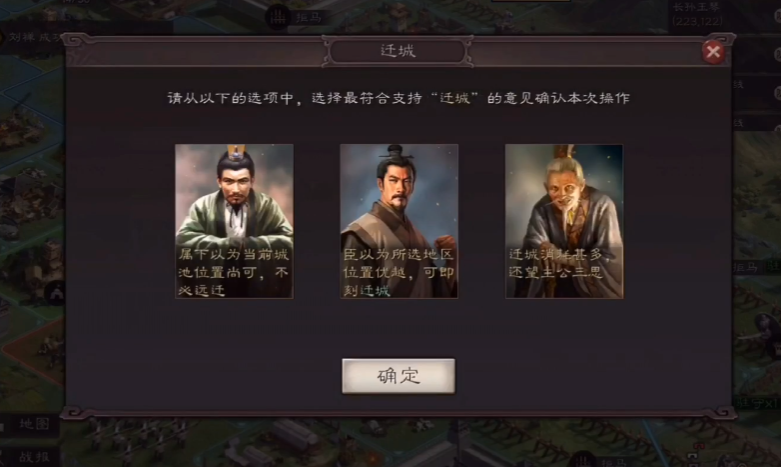The height and width of the screenshot is (467, 781).
Task: Click the 拒马 barricade icon at top
Action: tap(278, 17)
